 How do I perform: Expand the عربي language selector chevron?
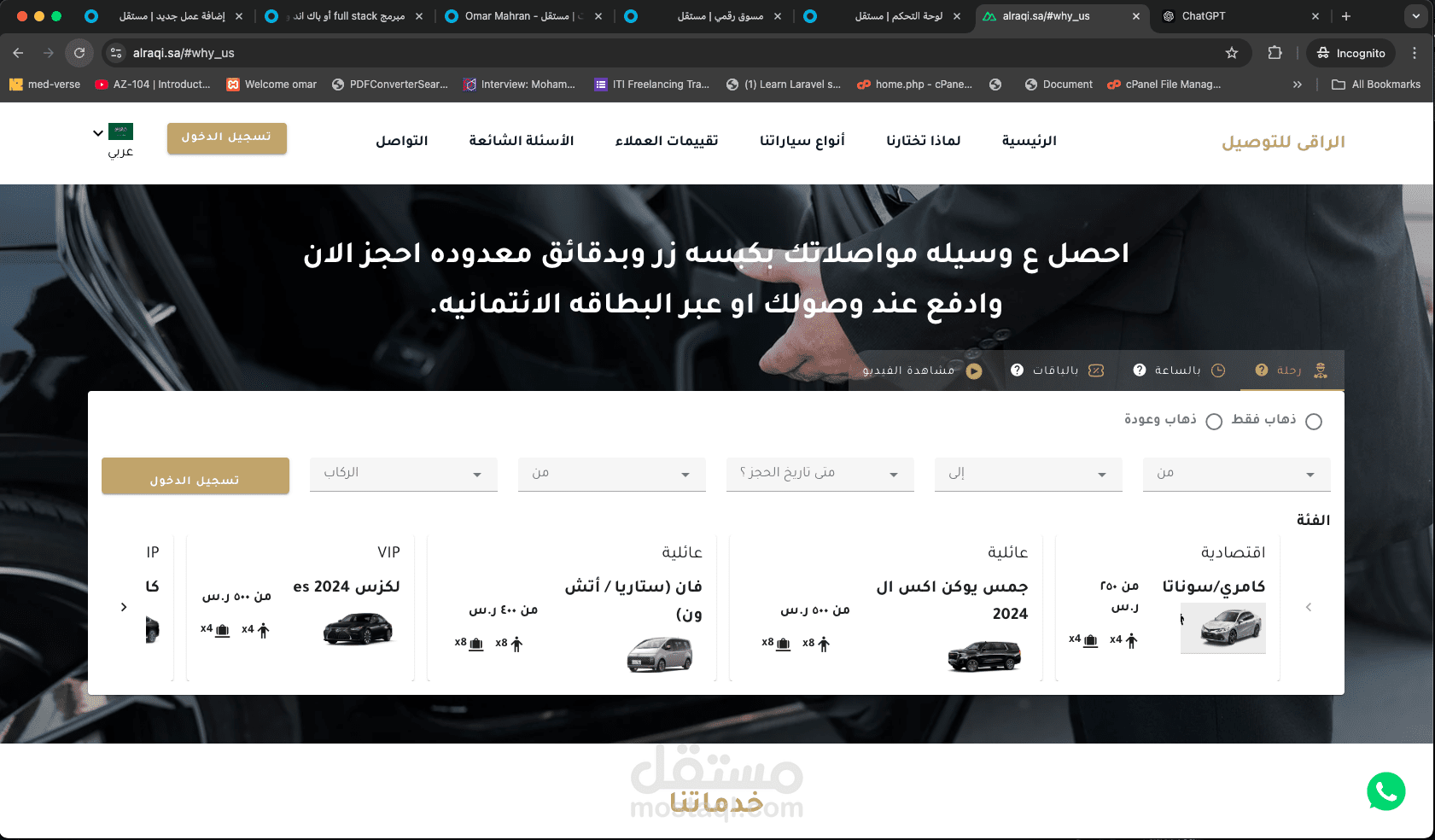pyautogui.click(x=97, y=132)
